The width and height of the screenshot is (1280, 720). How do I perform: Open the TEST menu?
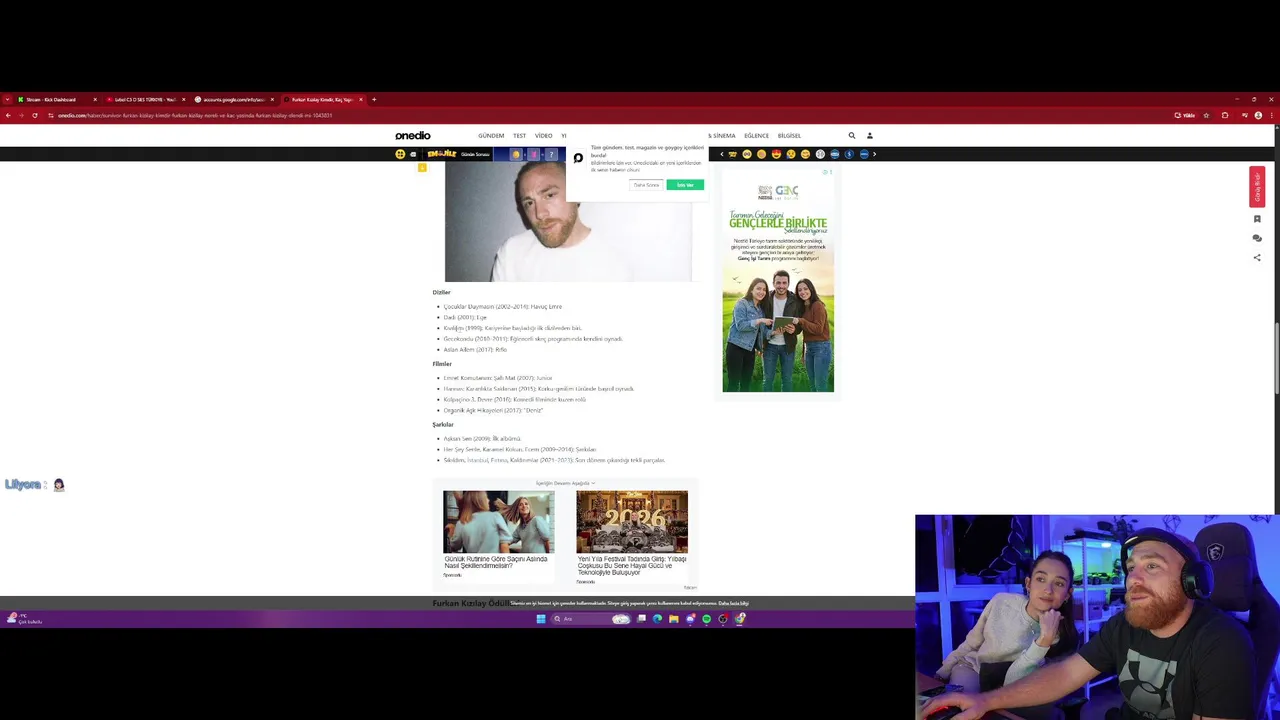pyautogui.click(x=520, y=136)
